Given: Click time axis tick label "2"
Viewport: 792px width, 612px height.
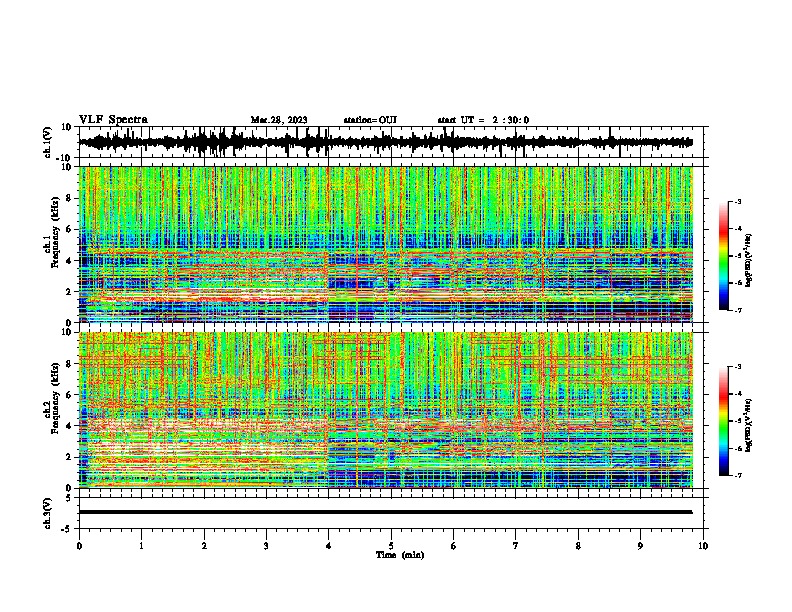Looking at the screenshot, I should pyautogui.click(x=204, y=546).
